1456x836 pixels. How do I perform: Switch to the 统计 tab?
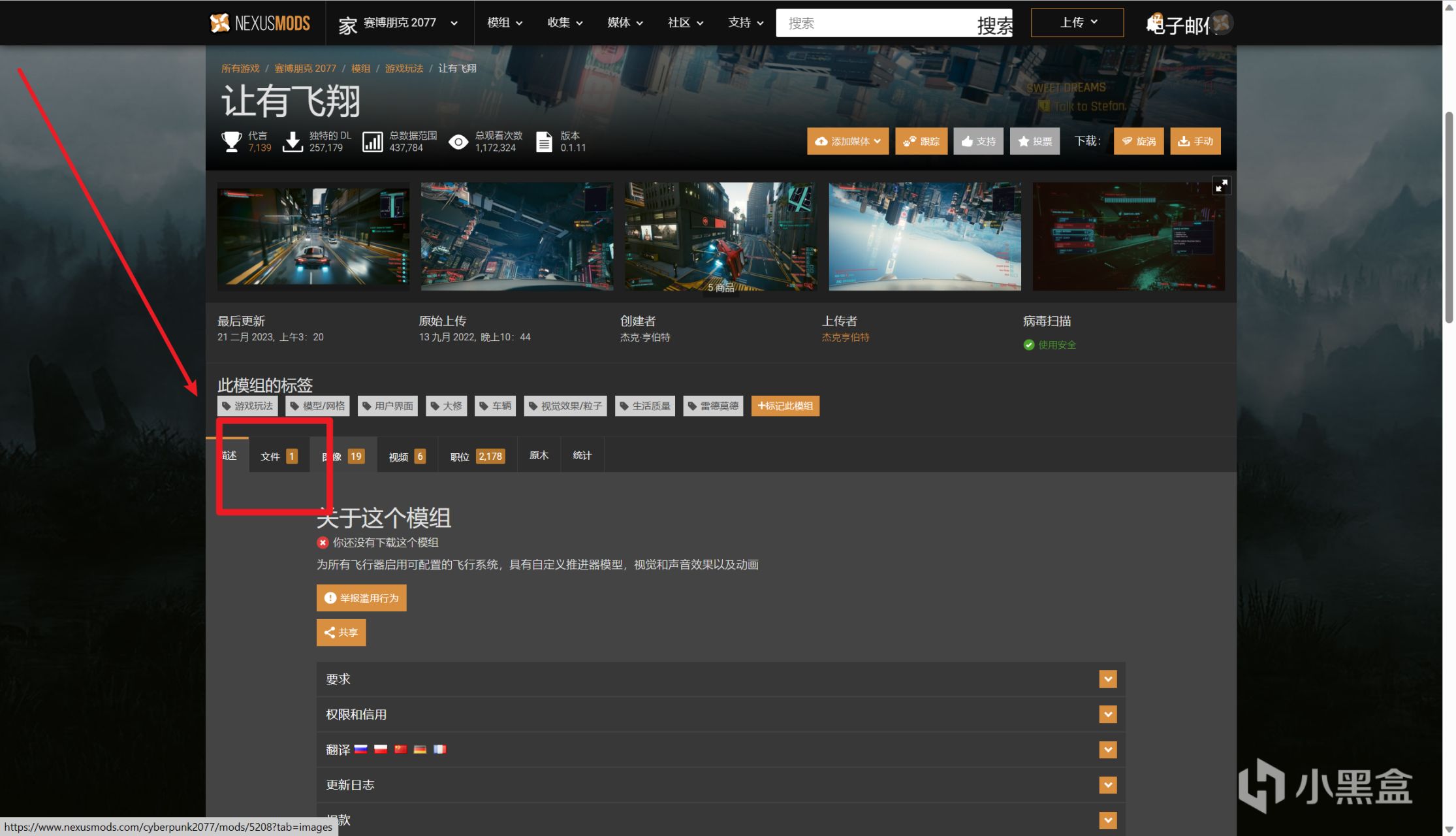click(x=582, y=455)
